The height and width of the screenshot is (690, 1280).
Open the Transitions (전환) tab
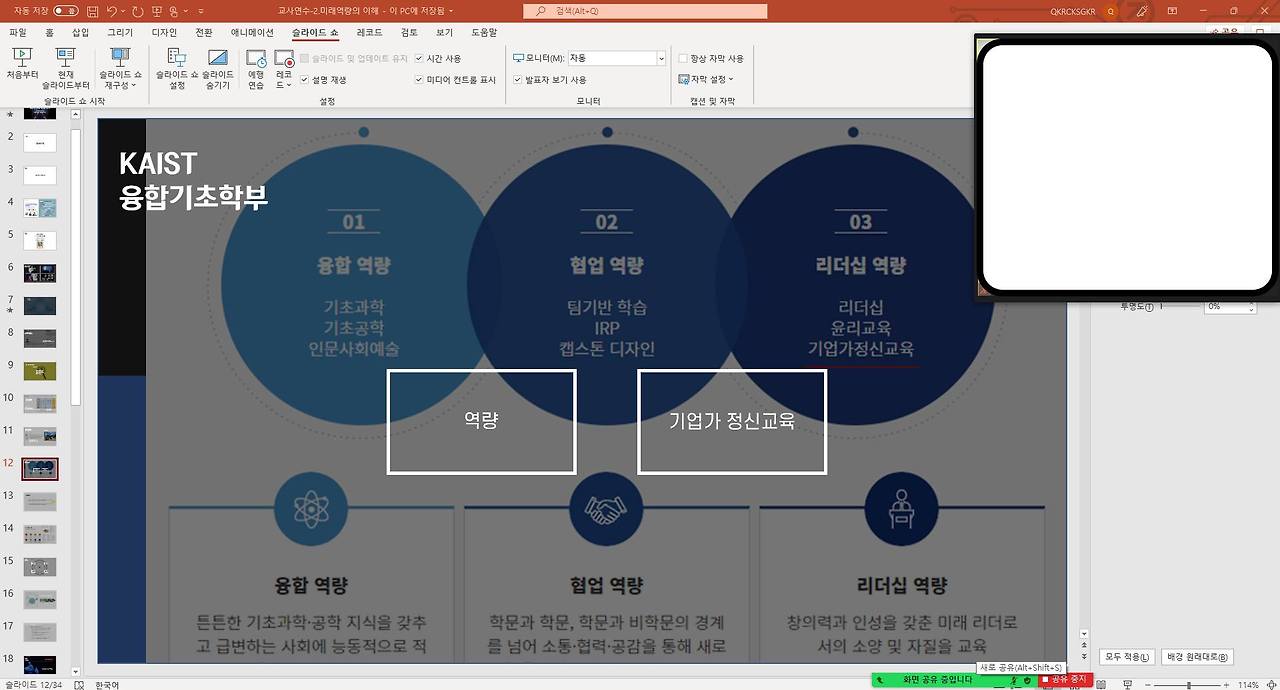point(204,33)
